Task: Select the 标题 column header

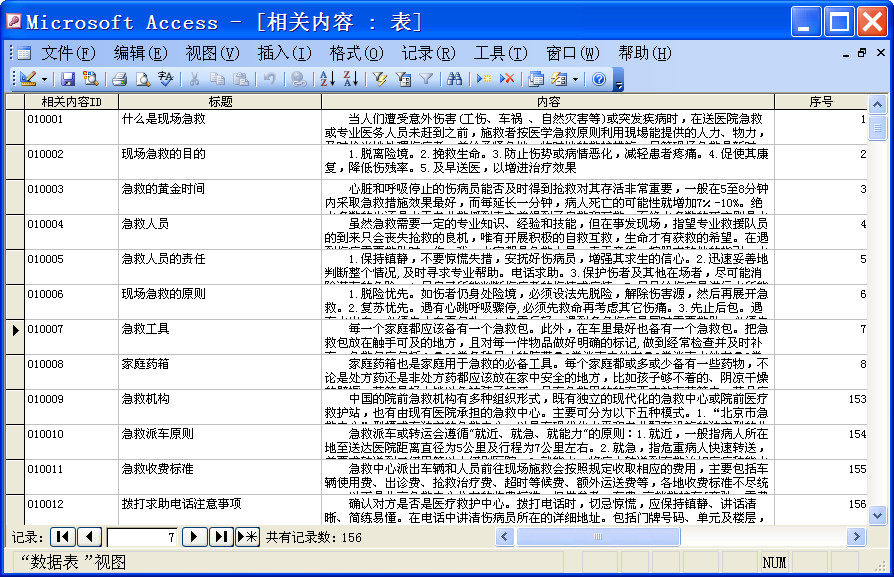Action: pyautogui.click(x=220, y=101)
